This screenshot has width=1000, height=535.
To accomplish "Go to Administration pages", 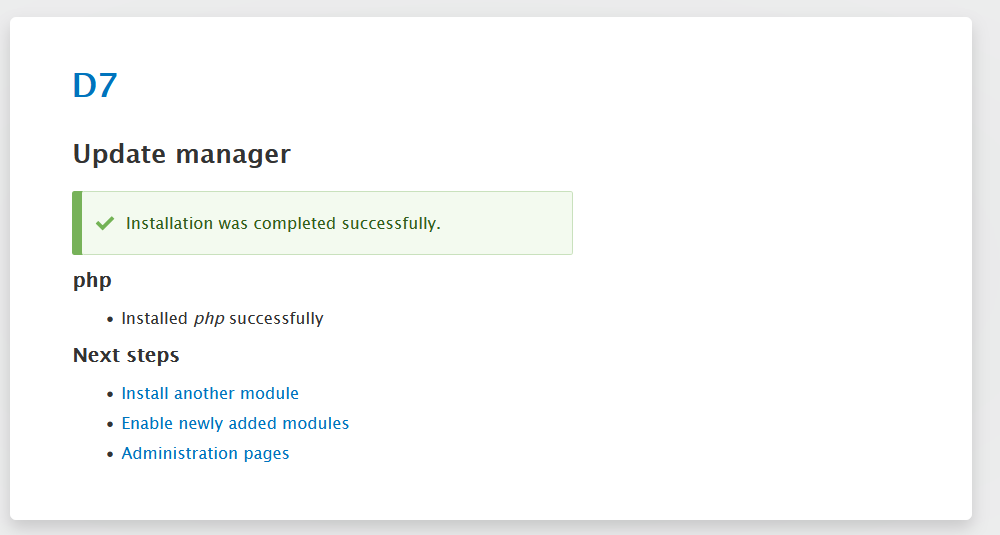I will 205,453.
